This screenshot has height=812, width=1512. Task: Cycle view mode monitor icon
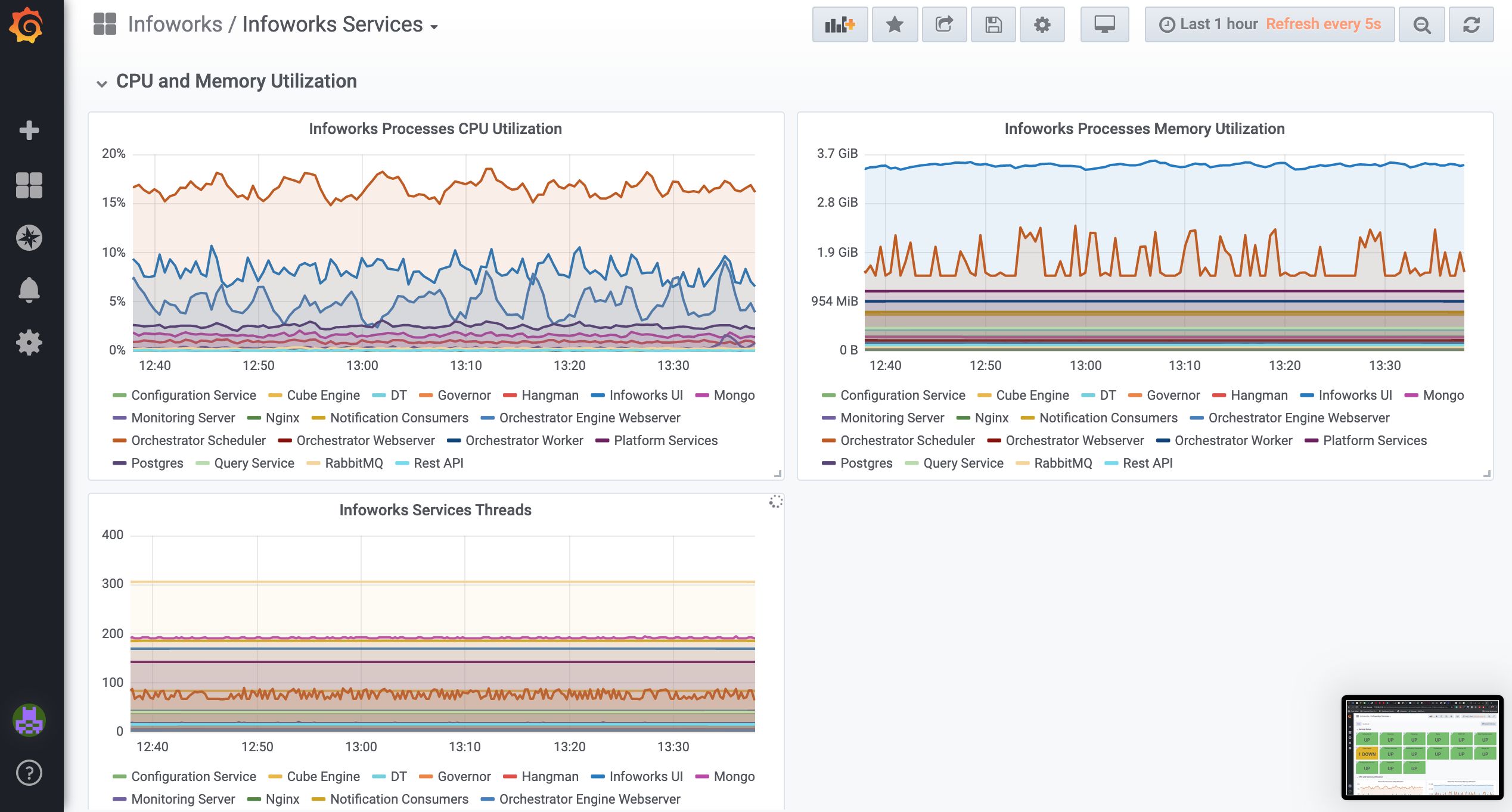(x=1104, y=24)
